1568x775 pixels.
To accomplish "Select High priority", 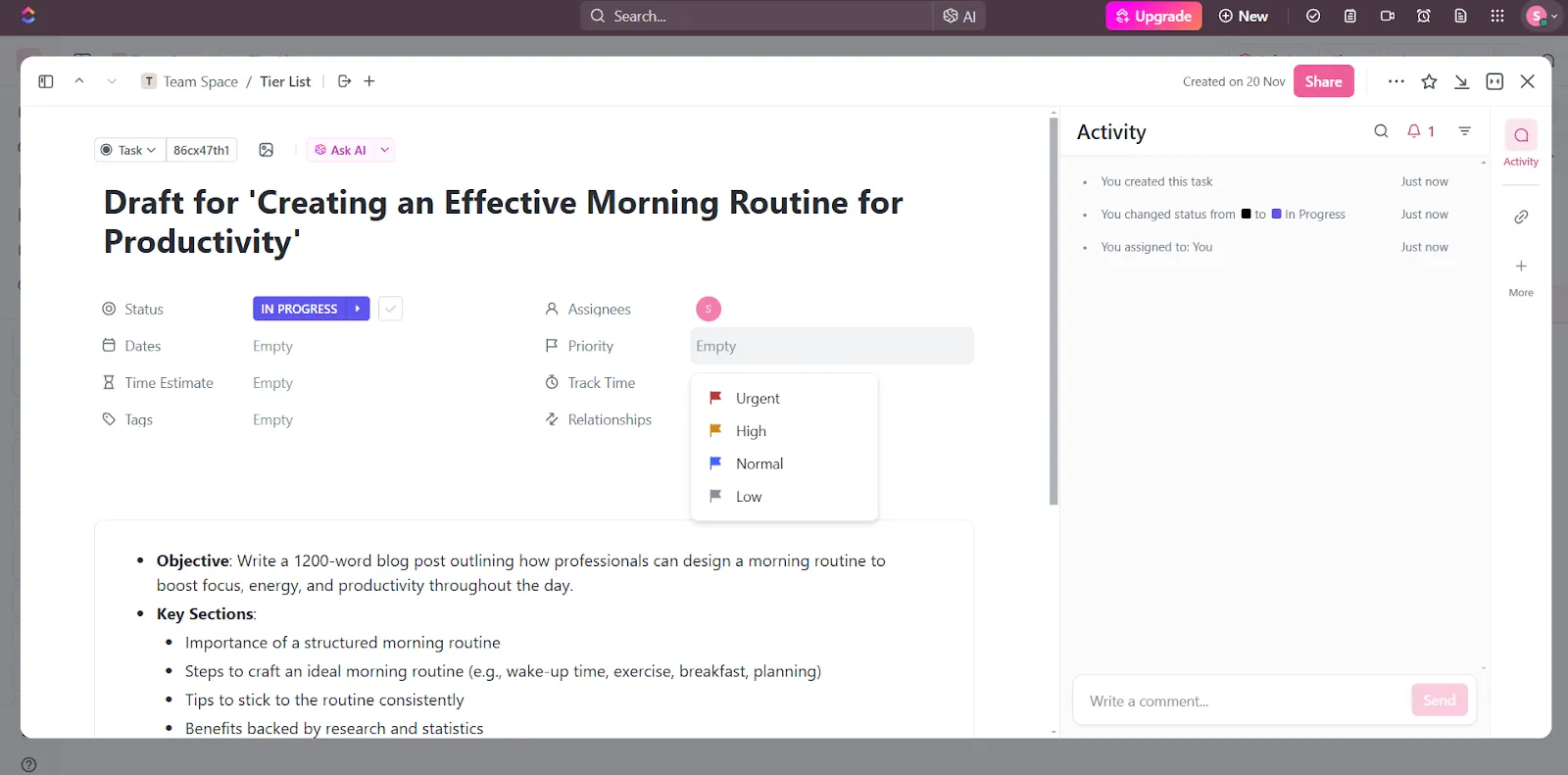I will click(784, 431).
